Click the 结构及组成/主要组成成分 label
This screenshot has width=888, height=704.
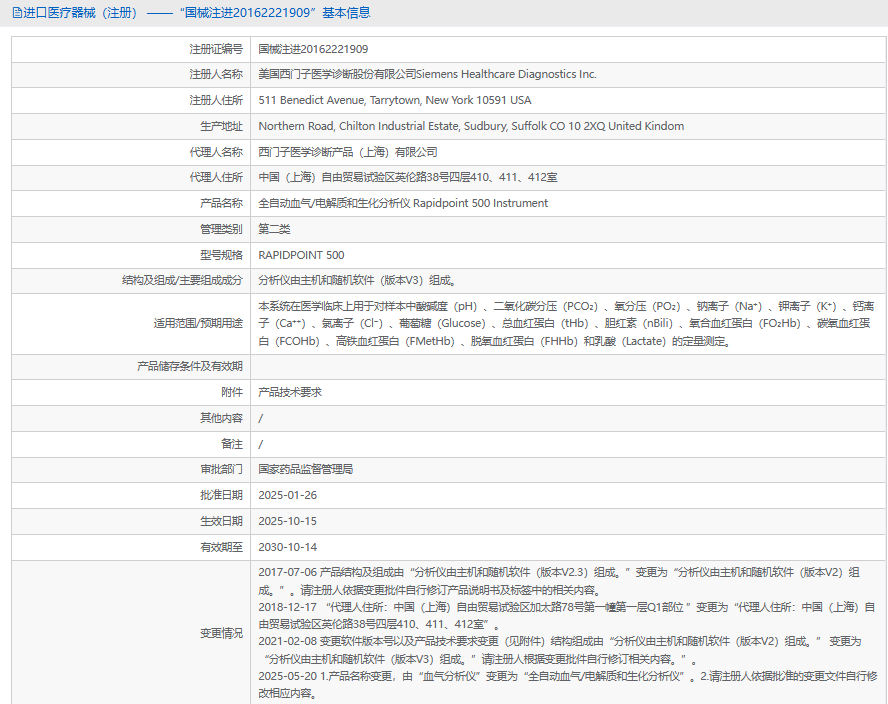point(182,280)
